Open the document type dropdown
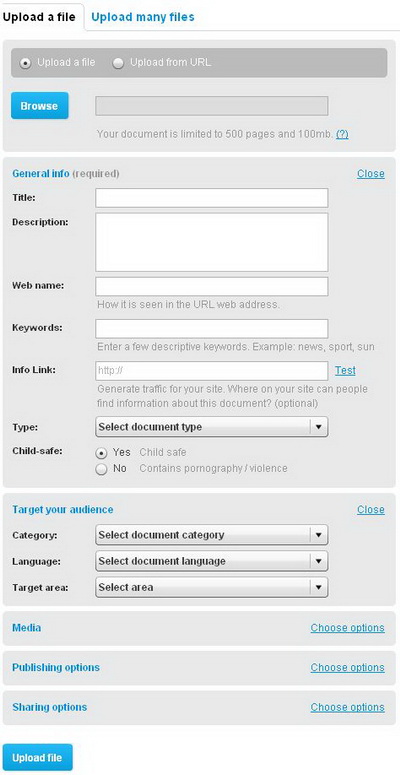The width and height of the screenshot is (400, 775). tap(212, 427)
